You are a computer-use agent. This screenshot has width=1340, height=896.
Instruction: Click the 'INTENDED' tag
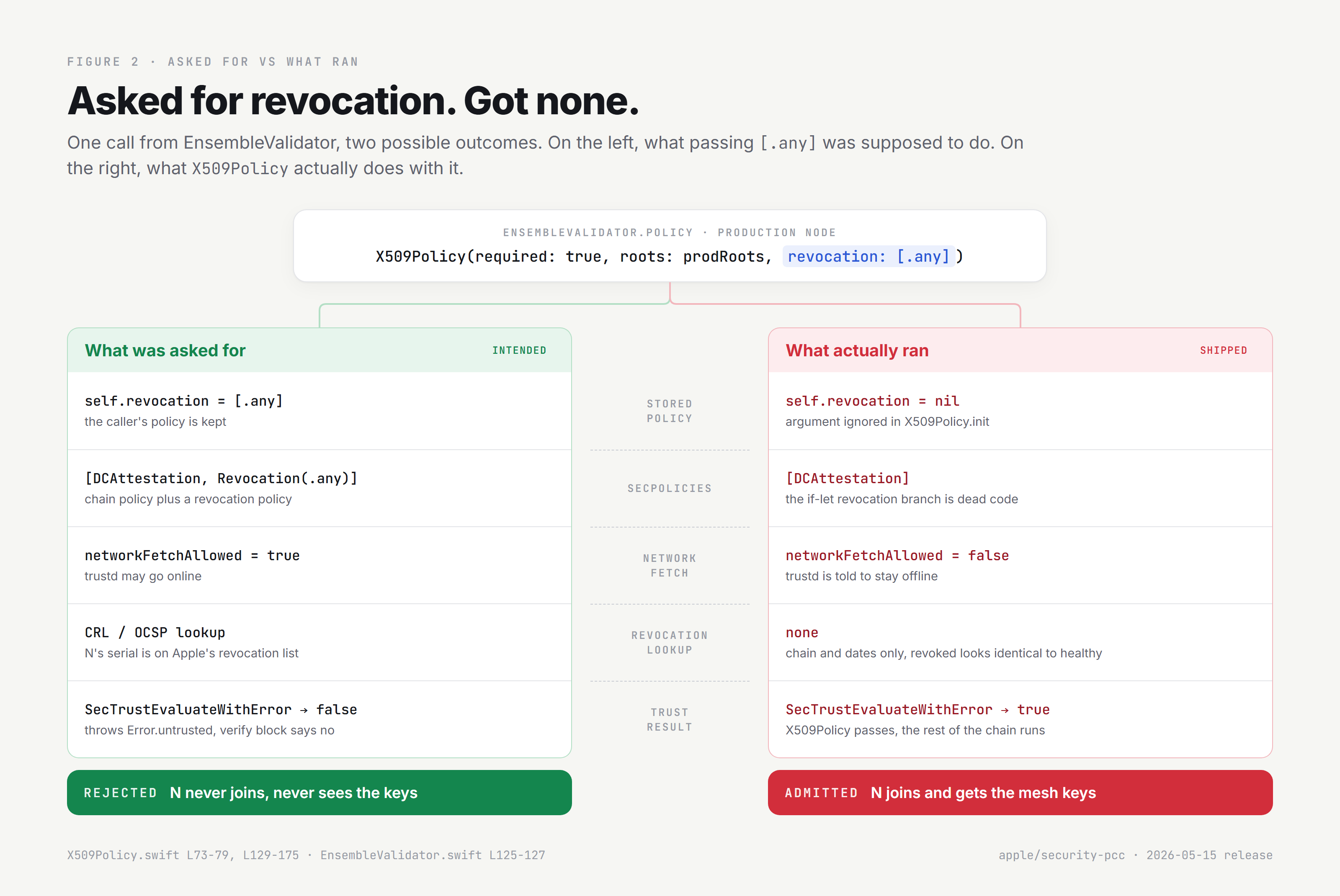pyautogui.click(x=519, y=350)
